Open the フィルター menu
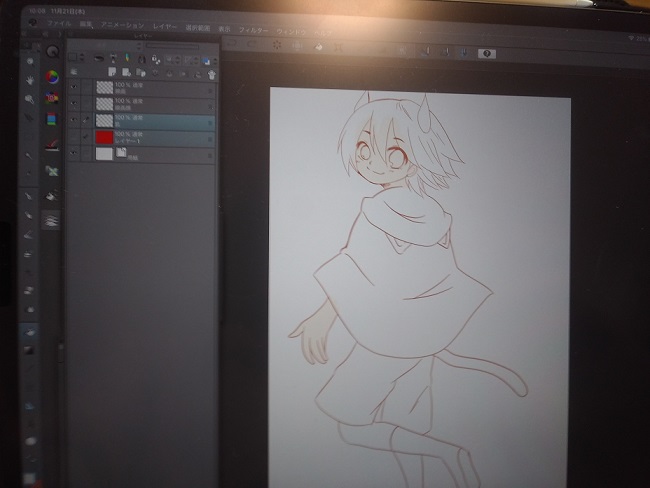The height and width of the screenshot is (488, 650). pos(253,30)
